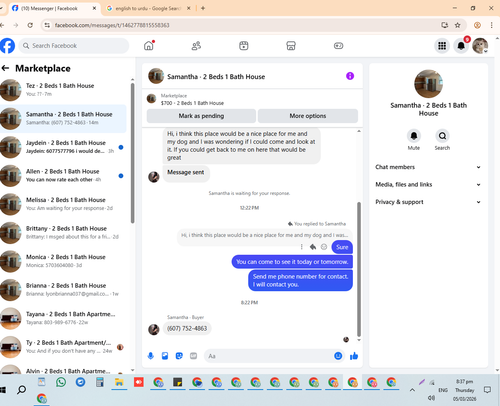Choose a GIF icon
This screenshot has height=406, width=500.
point(193,356)
